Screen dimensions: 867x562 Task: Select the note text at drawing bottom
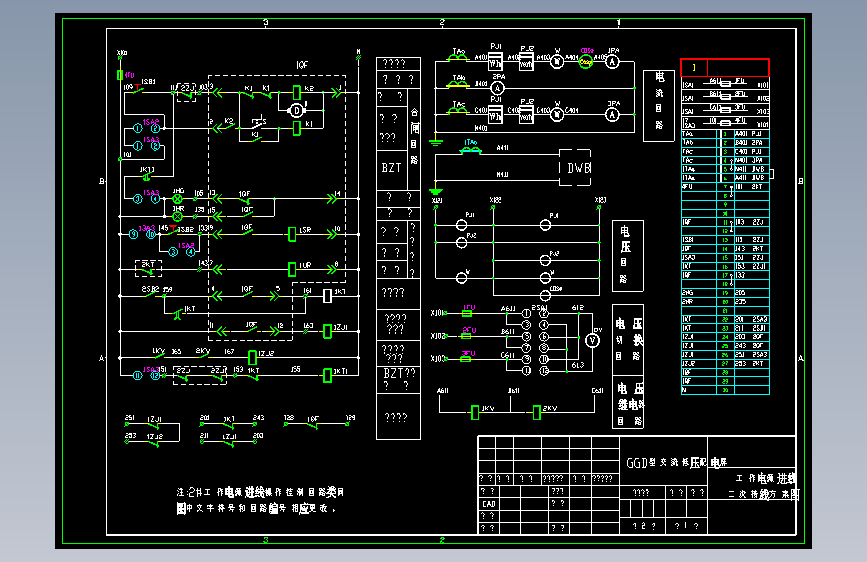[260, 500]
